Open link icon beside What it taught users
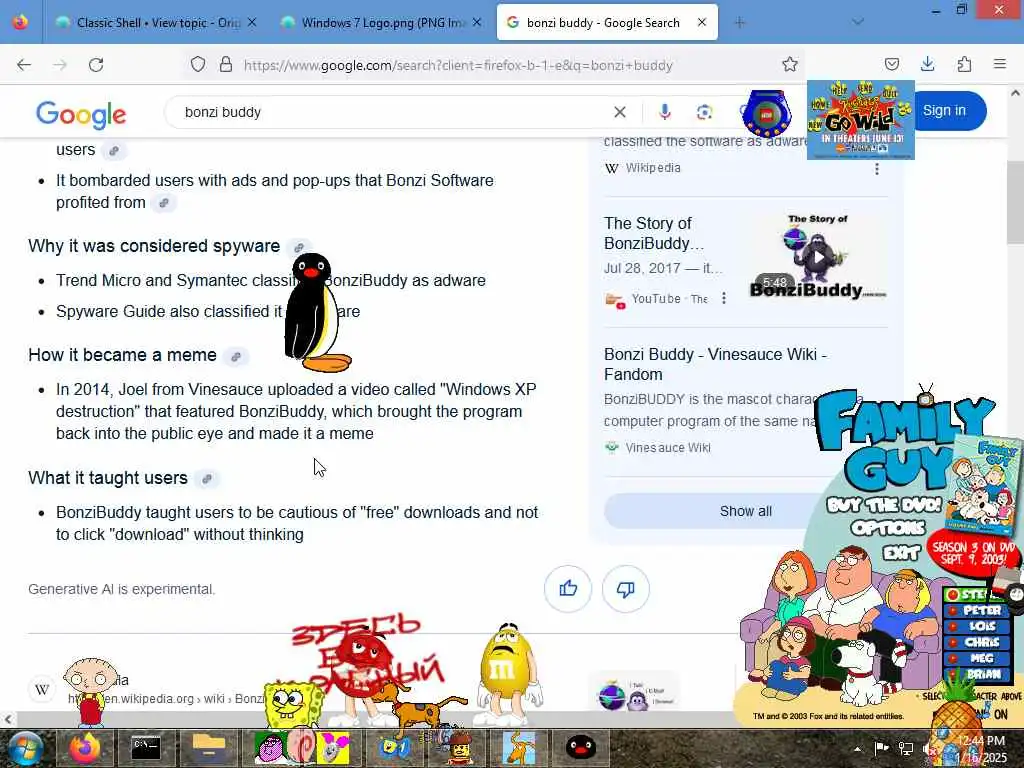Viewport: 1024px width, 768px height. tap(207, 479)
